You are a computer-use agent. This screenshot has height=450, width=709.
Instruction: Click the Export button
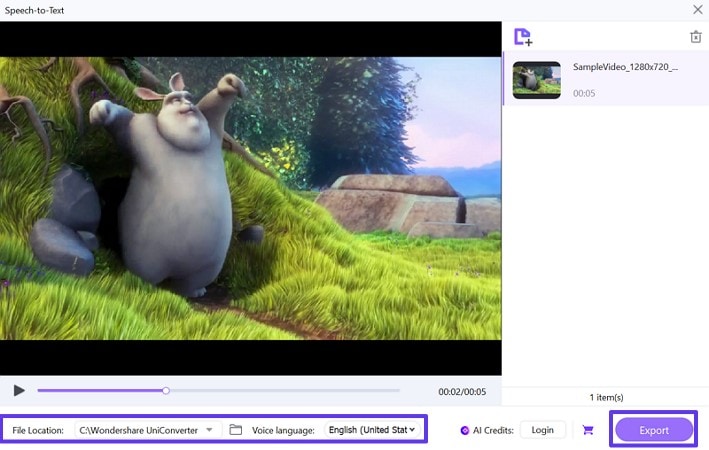pos(654,430)
